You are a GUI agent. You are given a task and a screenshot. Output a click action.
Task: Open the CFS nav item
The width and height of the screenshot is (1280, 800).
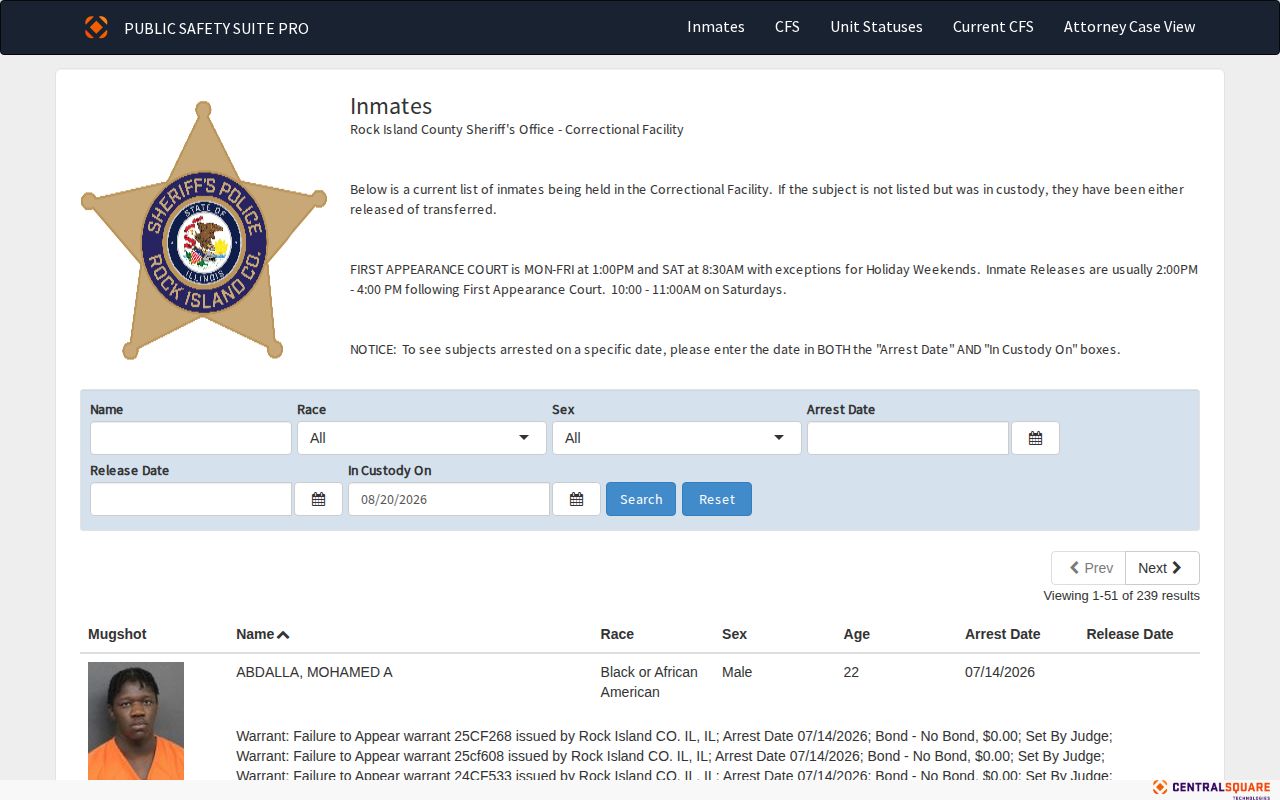[x=787, y=27]
